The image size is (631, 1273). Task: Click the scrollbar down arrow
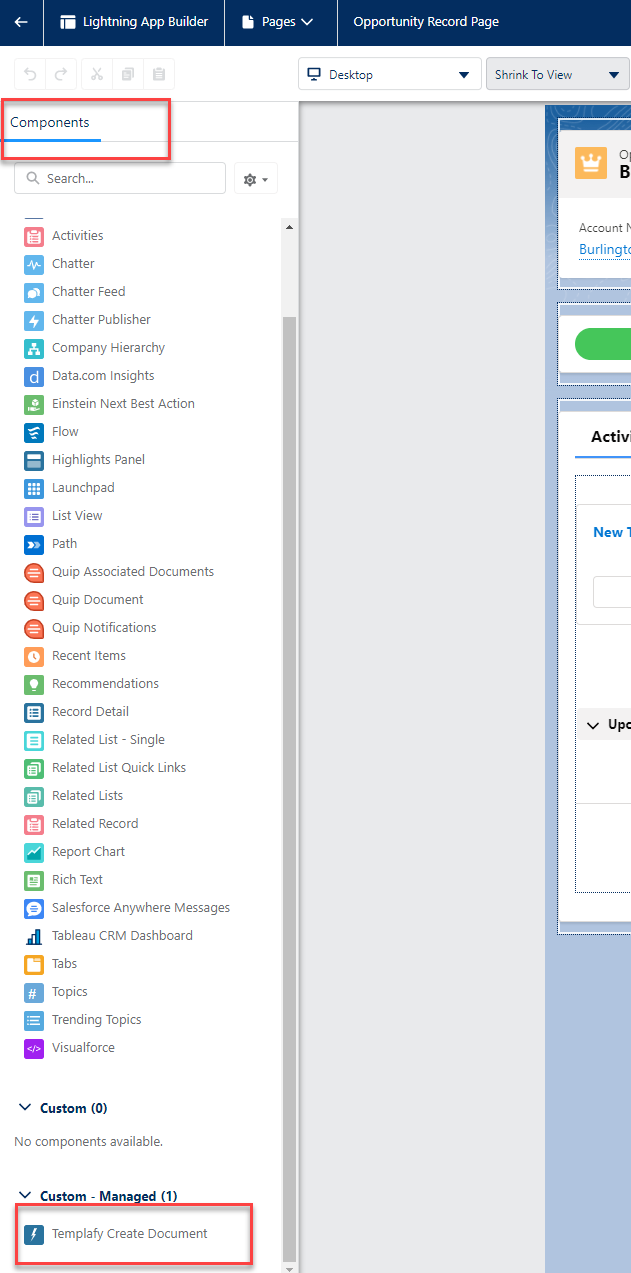(x=290, y=1268)
